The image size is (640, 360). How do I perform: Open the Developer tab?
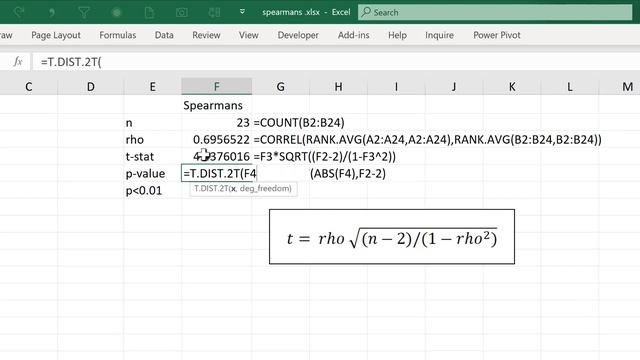(298, 36)
